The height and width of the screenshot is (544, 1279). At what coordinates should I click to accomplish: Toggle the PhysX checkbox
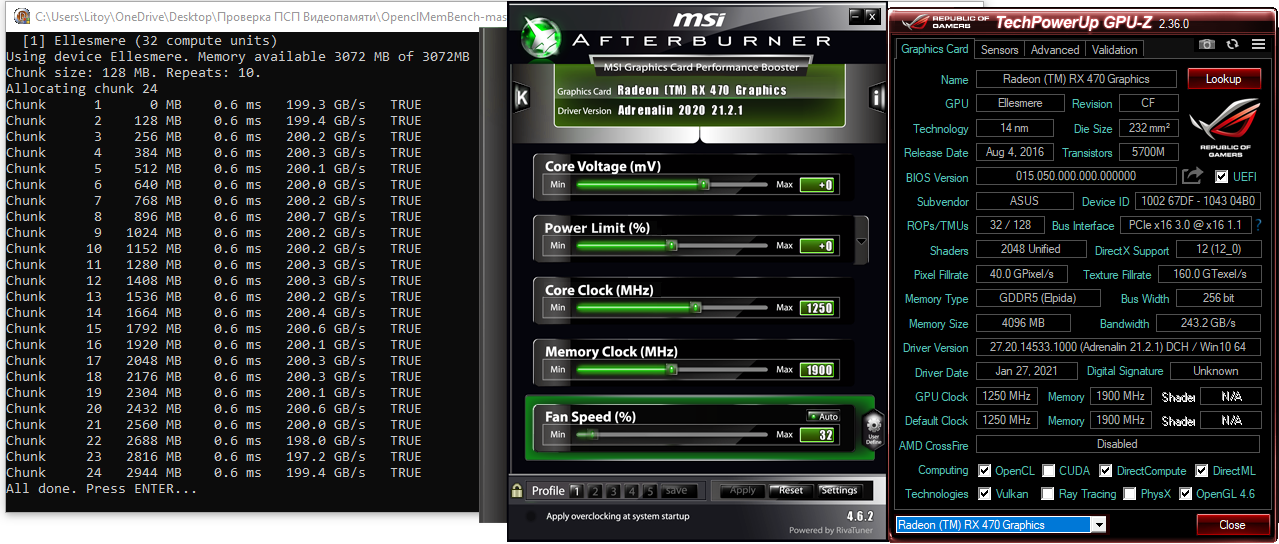[1130, 494]
